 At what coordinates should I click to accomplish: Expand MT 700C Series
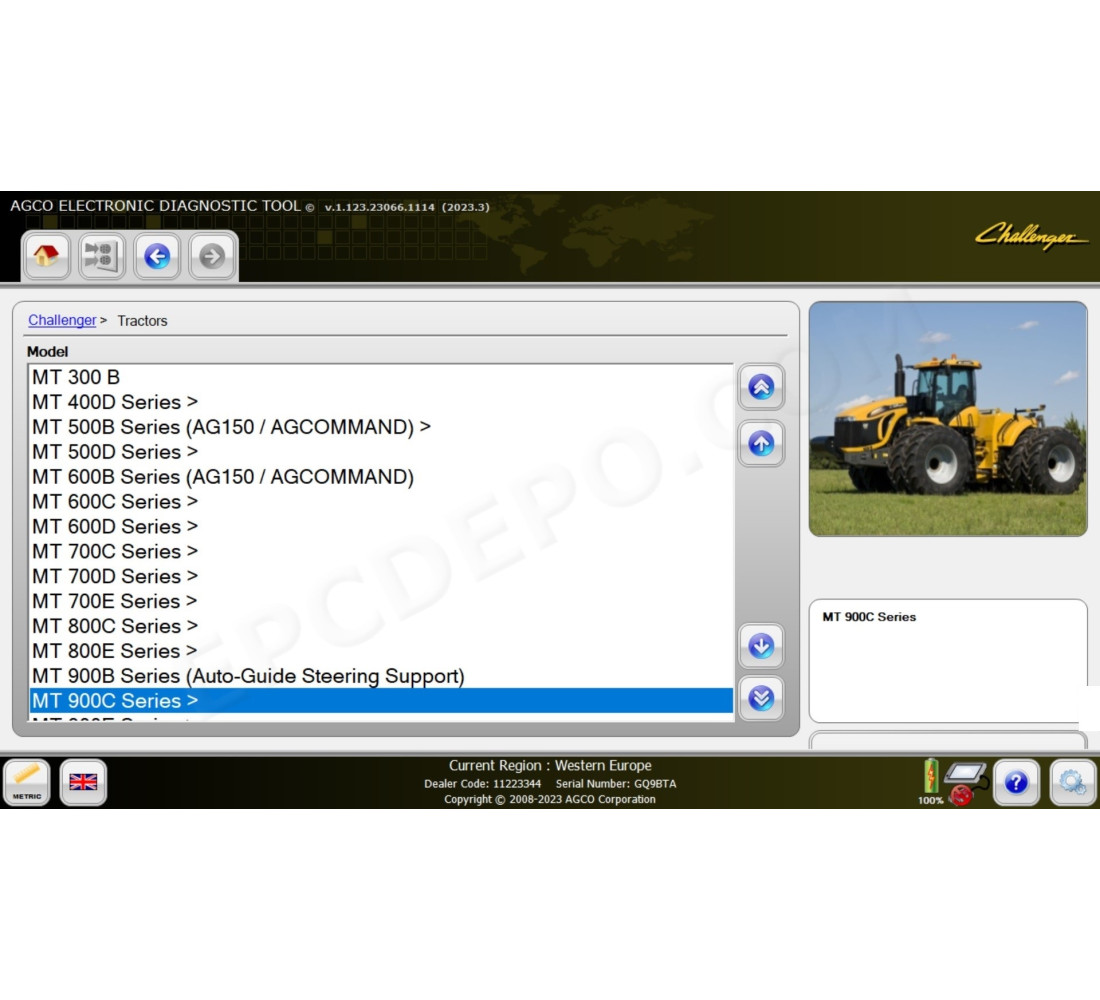coord(382,552)
